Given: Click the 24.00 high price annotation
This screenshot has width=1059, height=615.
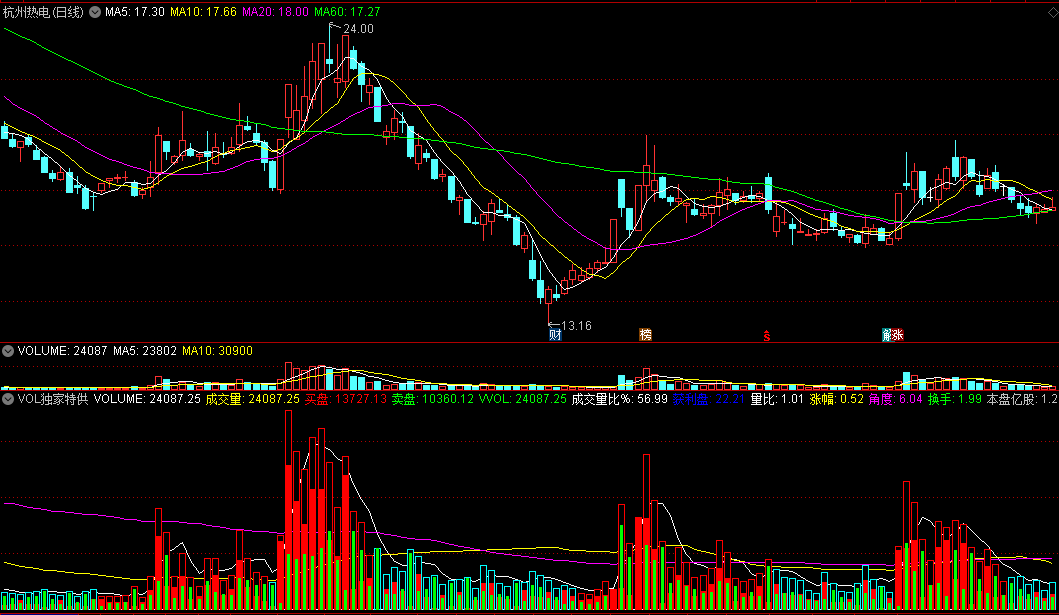Looking at the screenshot, I should [358, 29].
